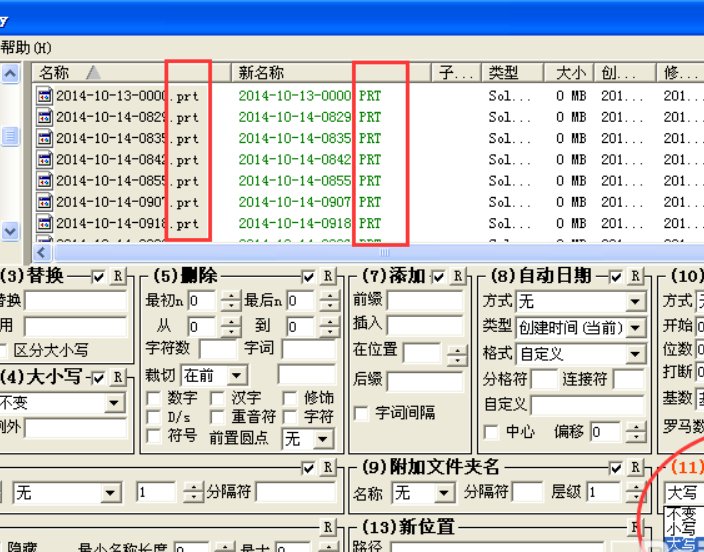Enable the 字词间隔 checkbox

pyautogui.click(x=361, y=413)
